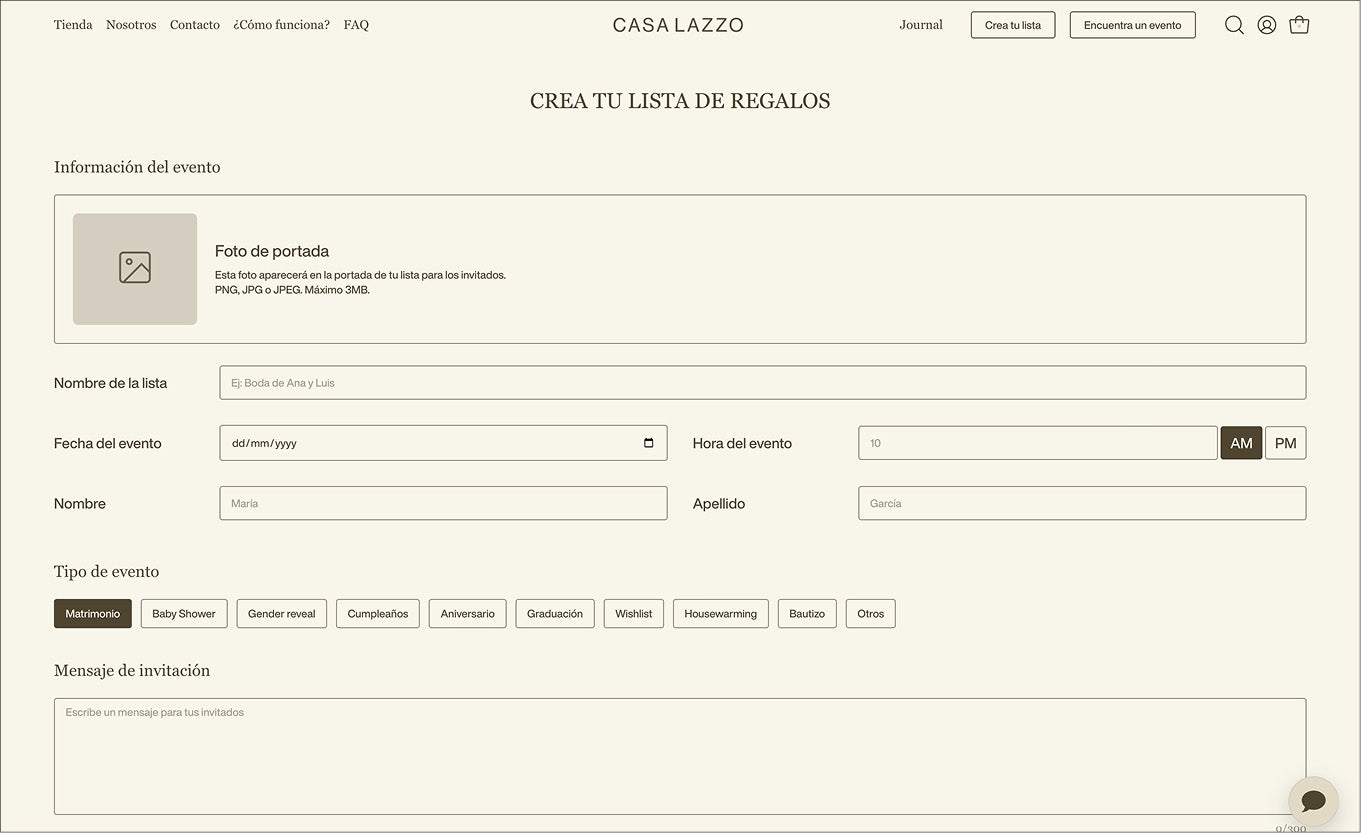This screenshot has width=1361, height=833.
Task: Choose Housewarming event type
Action: click(x=721, y=614)
